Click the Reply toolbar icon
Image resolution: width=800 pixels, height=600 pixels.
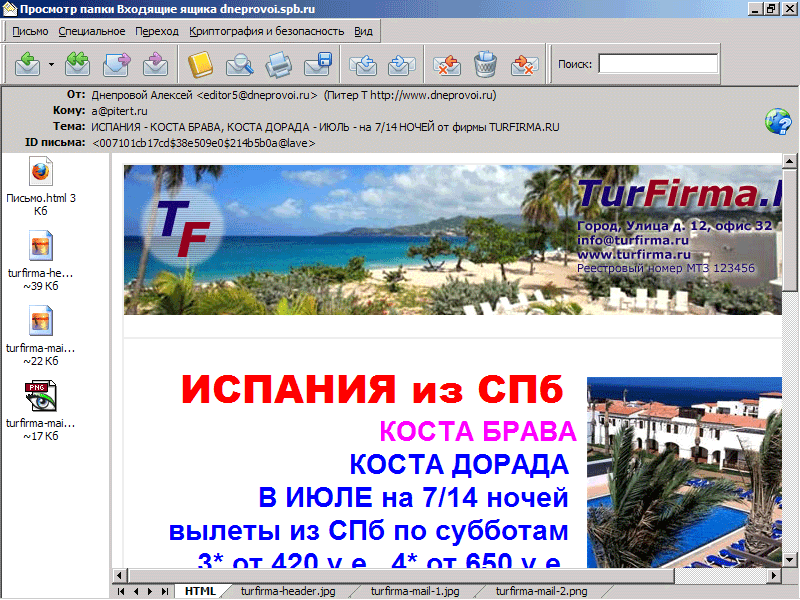tap(27, 65)
